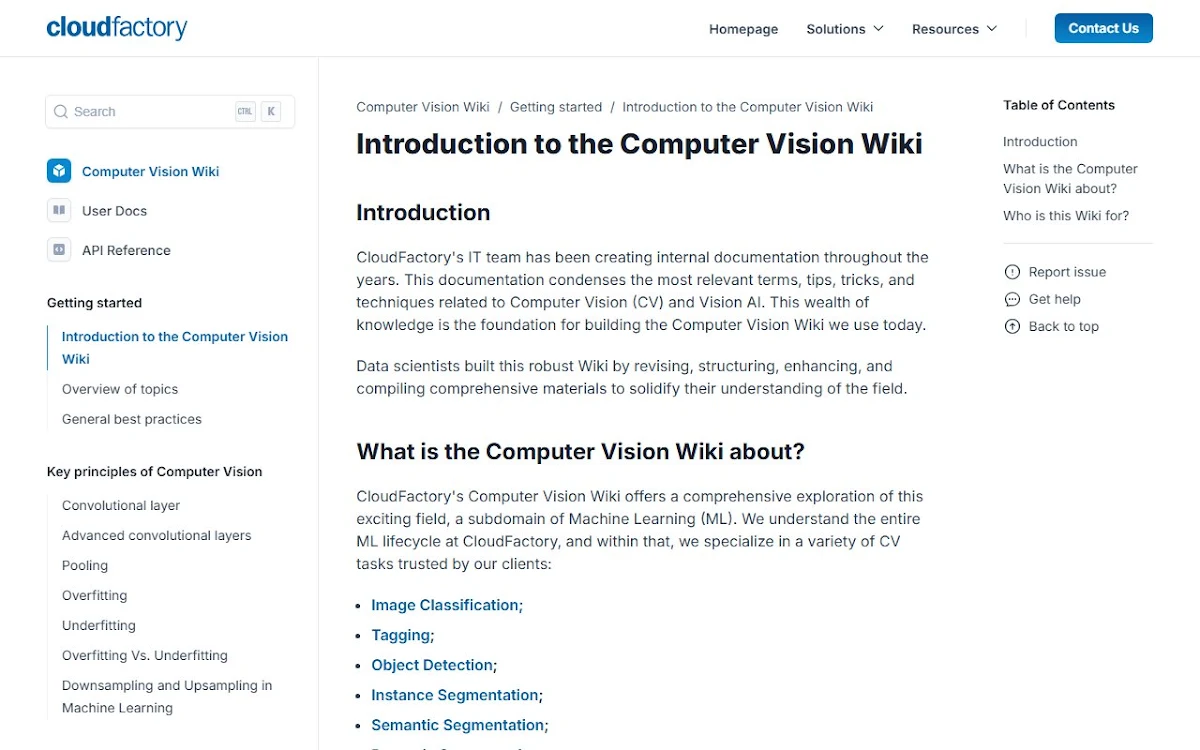Open Getting started breadcrumb link

click(x=556, y=107)
